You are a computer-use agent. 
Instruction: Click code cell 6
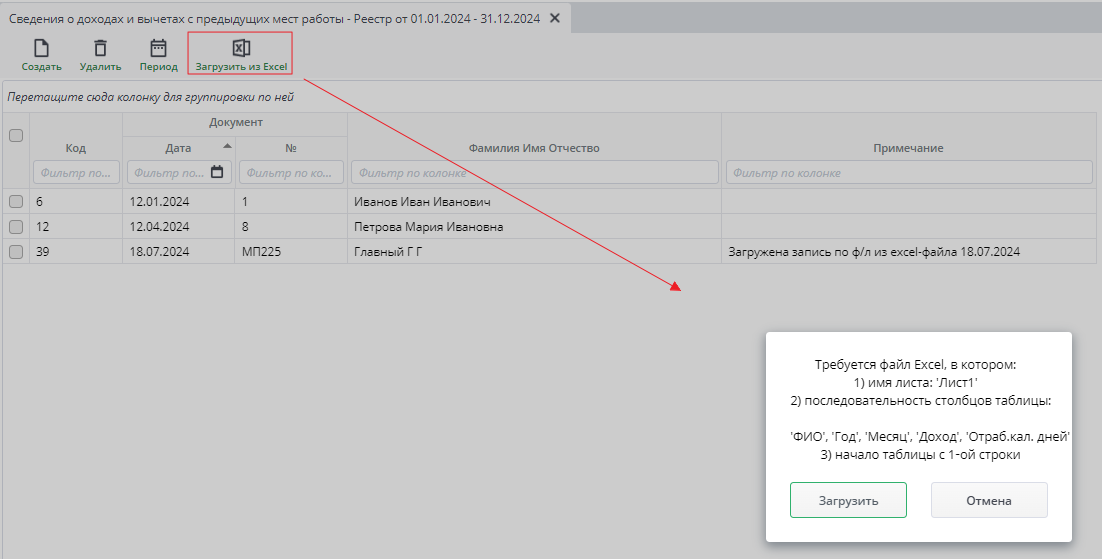click(x=76, y=202)
